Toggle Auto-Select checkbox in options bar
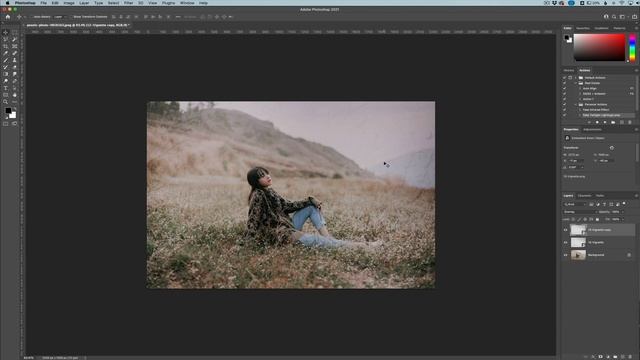The height and width of the screenshot is (360, 640). 31,17
